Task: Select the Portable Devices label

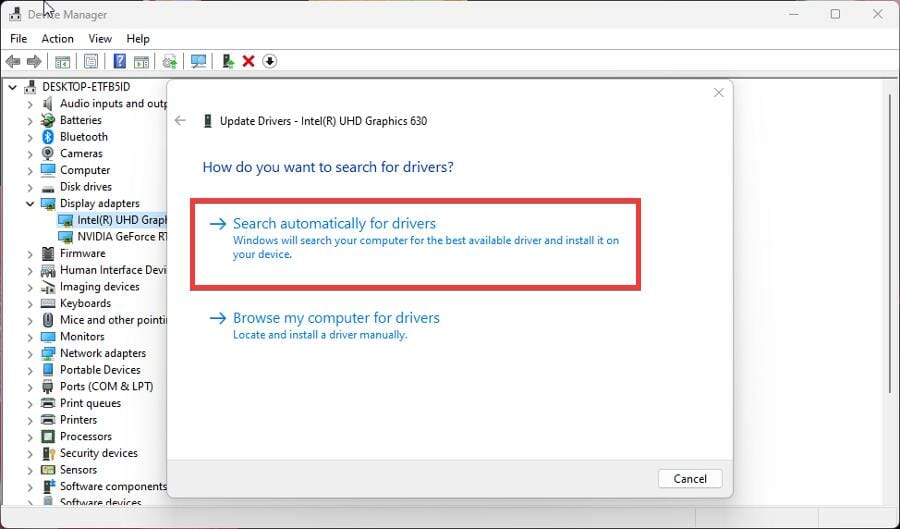Action: [x=100, y=370]
